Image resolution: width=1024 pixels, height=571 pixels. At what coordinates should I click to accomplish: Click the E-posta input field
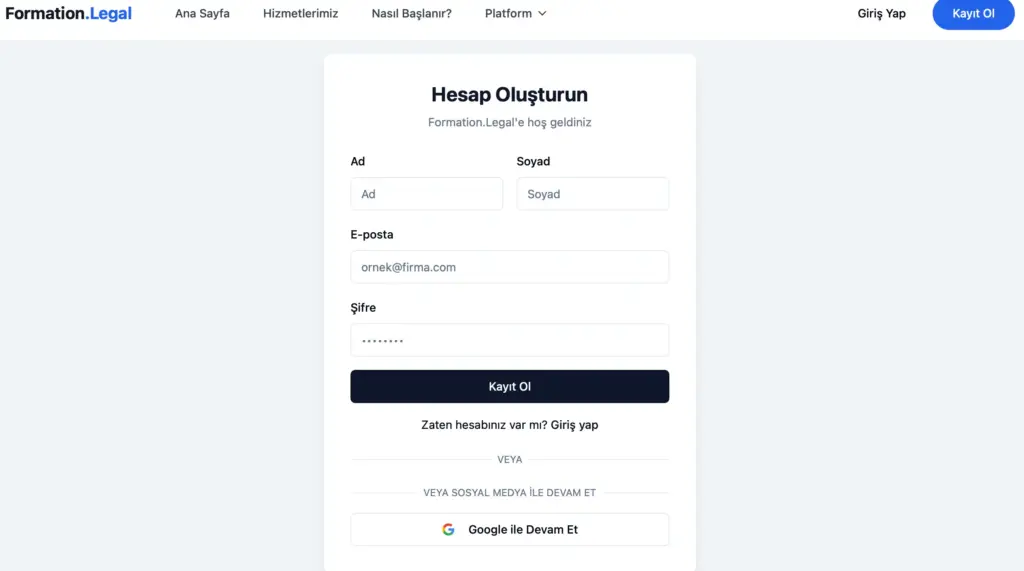[509, 267]
